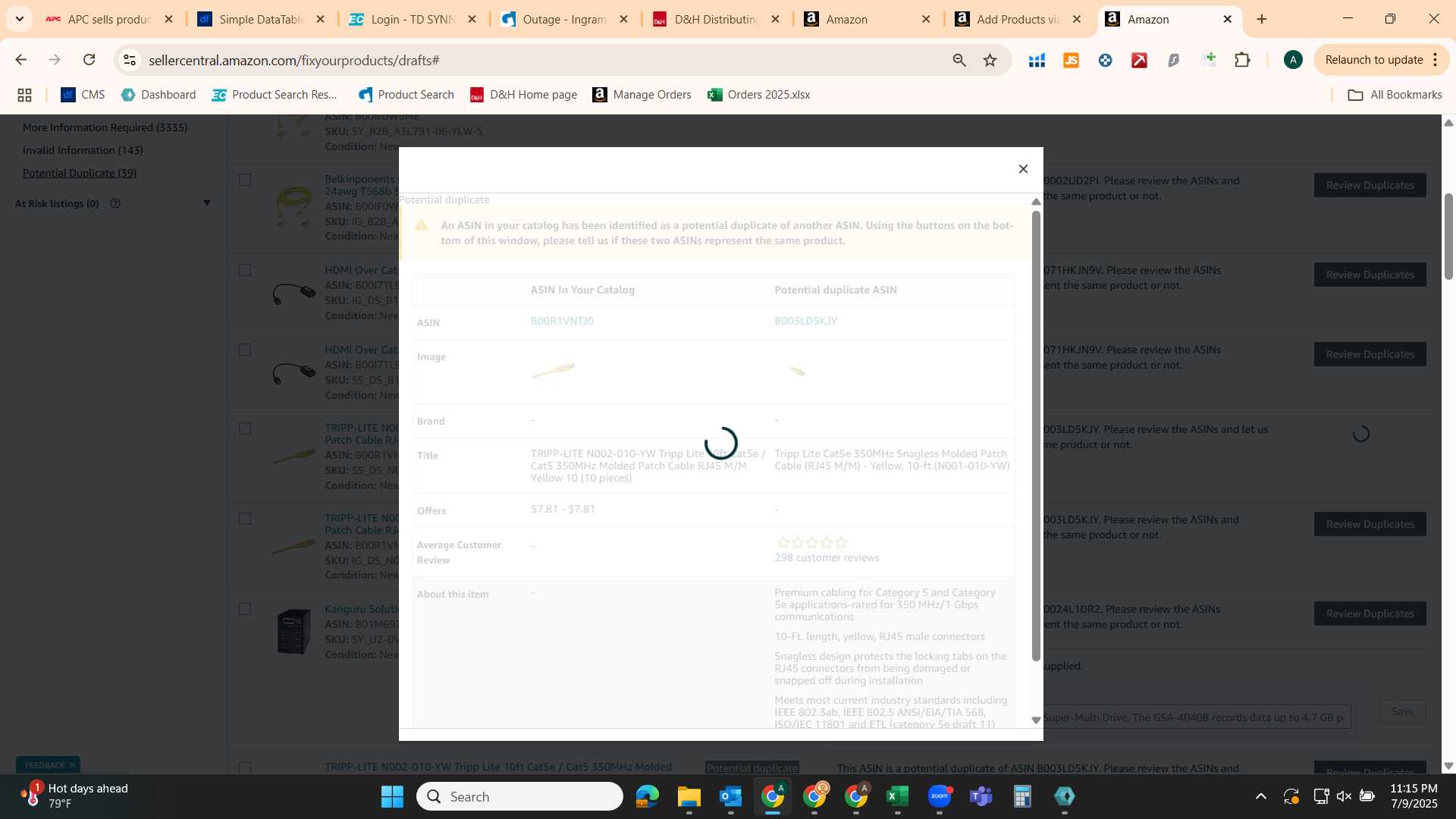This screenshot has width=1456, height=819.
Task: Open Zoom from taskbar
Action: pyautogui.click(x=940, y=797)
